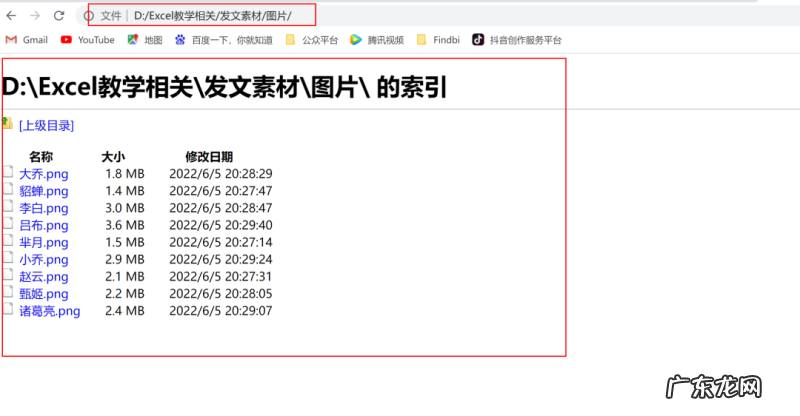Click the file info icon in address bar
Screen dimensions: 800x416
tap(89, 16)
